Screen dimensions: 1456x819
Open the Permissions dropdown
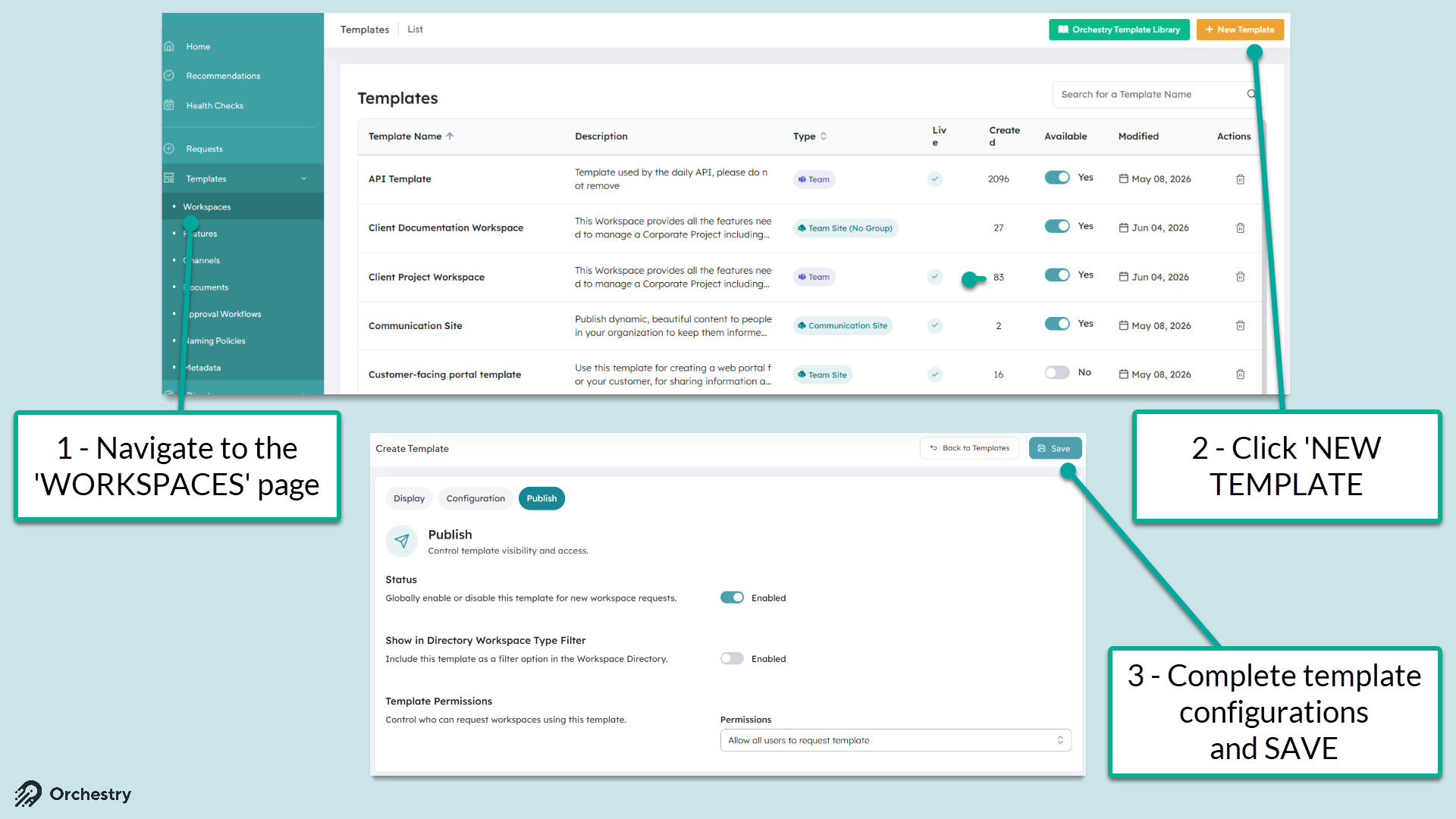(x=896, y=740)
